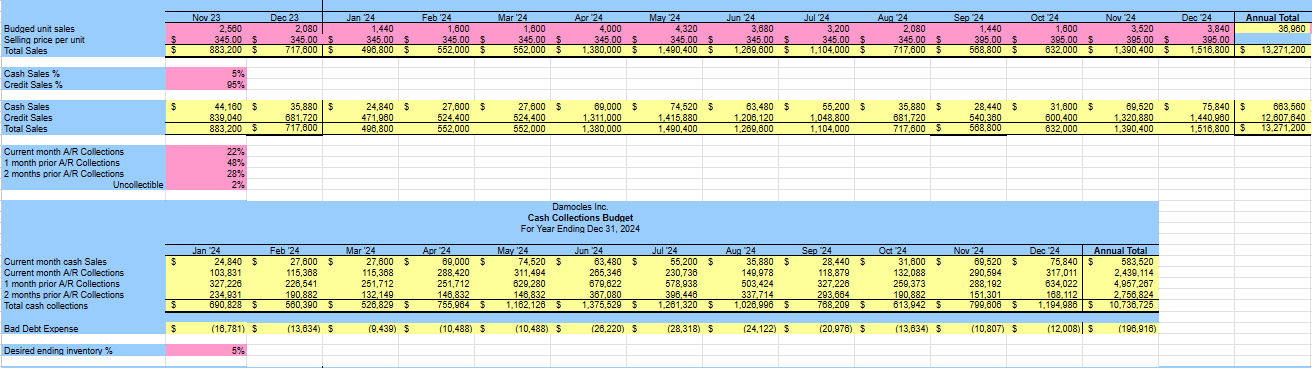Select the 5% desired ending inventory cell

[206, 351]
